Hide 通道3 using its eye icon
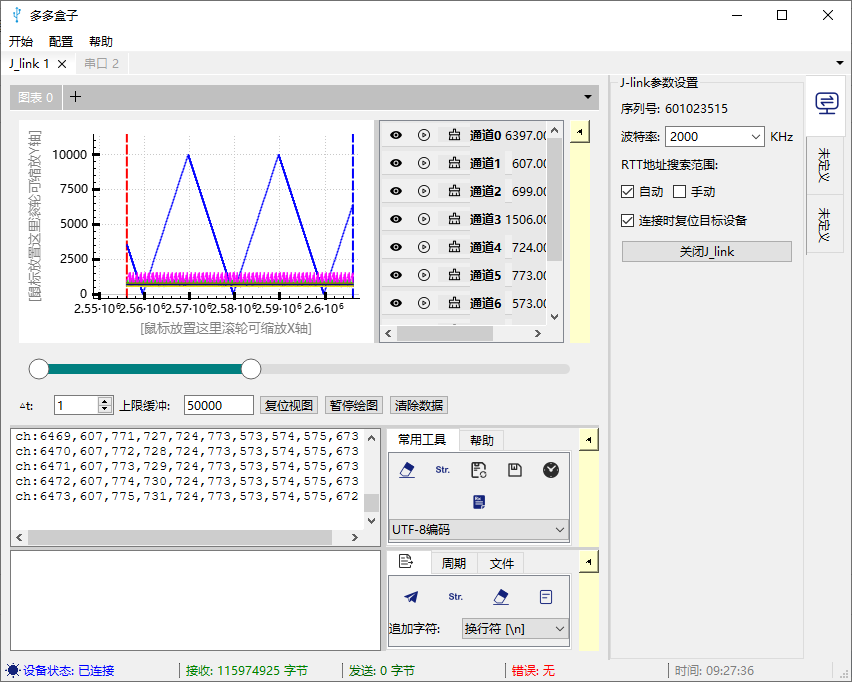The height and width of the screenshot is (682, 852). coord(396,219)
